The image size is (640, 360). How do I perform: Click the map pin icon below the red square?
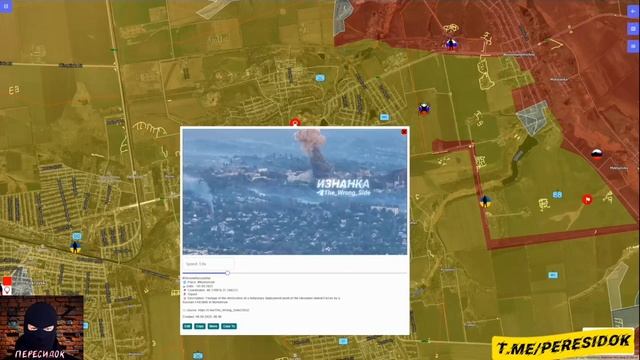(7, 290)
